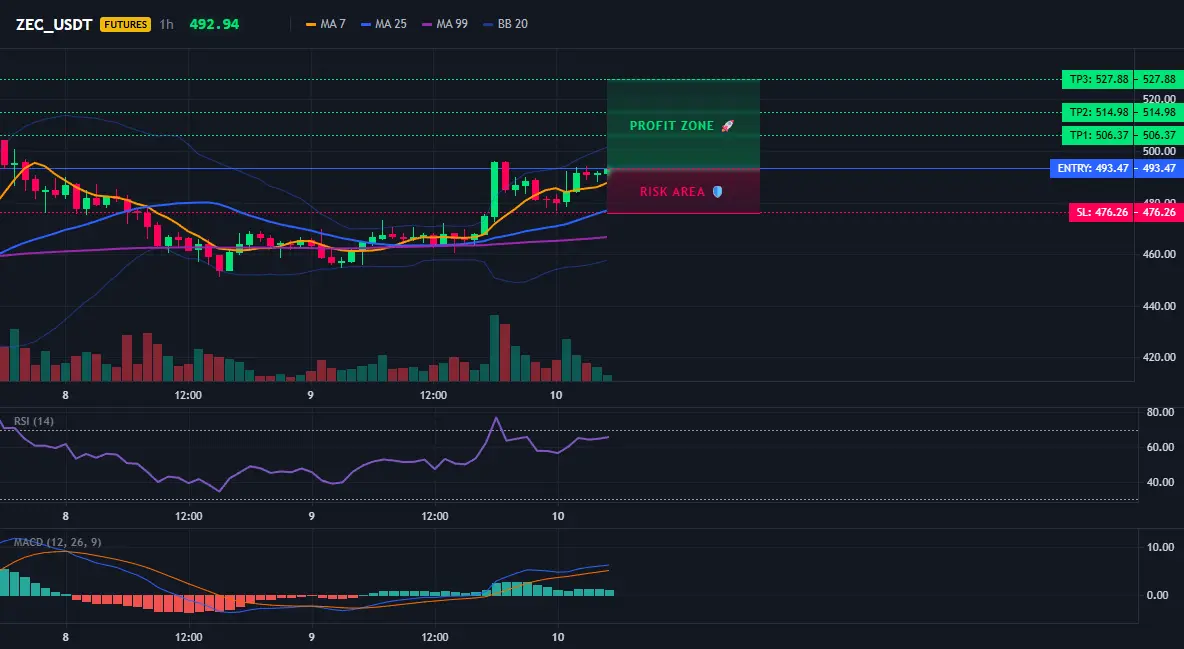Click date label 9 on main chart axis

[x=310, y=395]
